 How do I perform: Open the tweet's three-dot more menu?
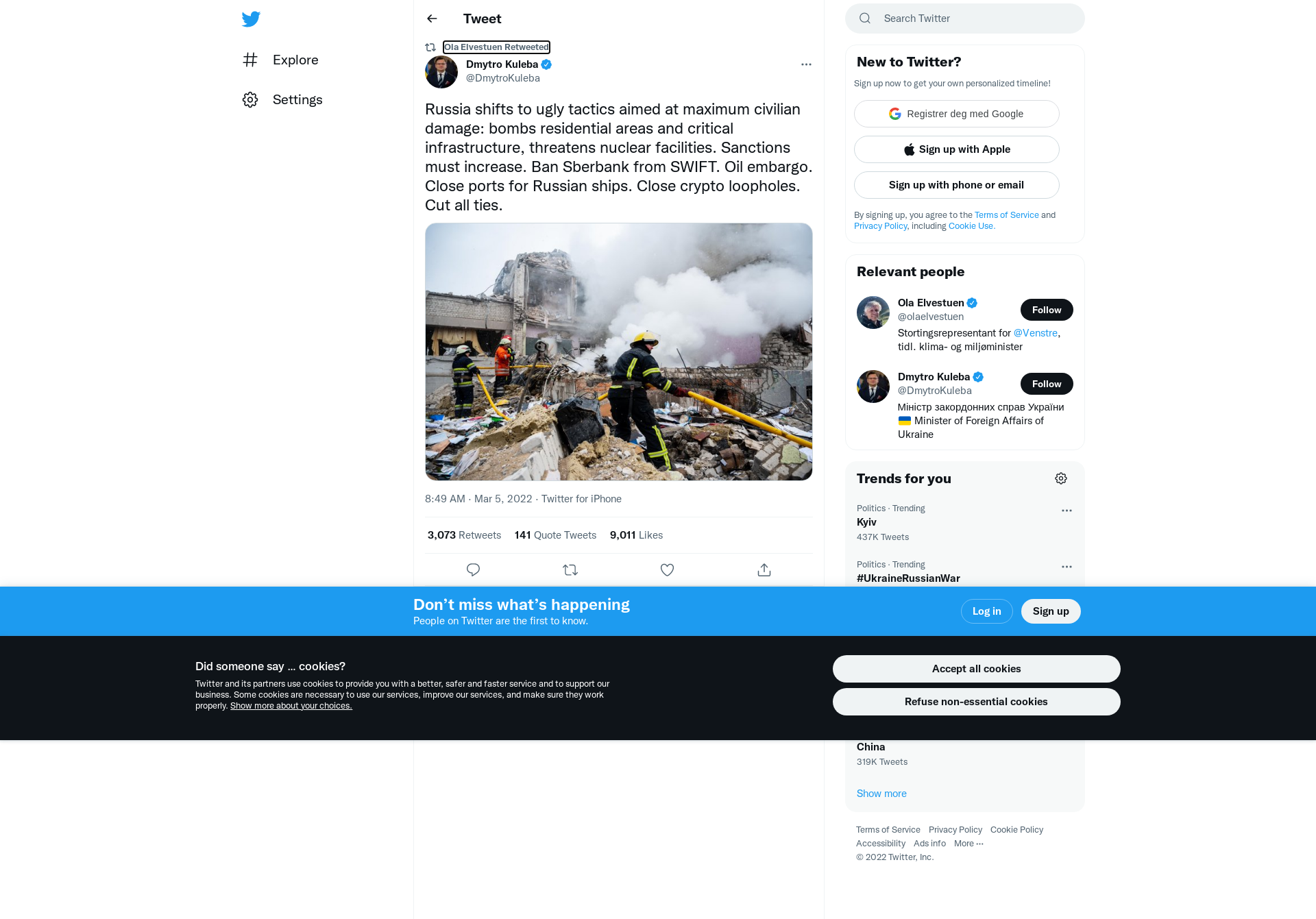tap(806, 64)
